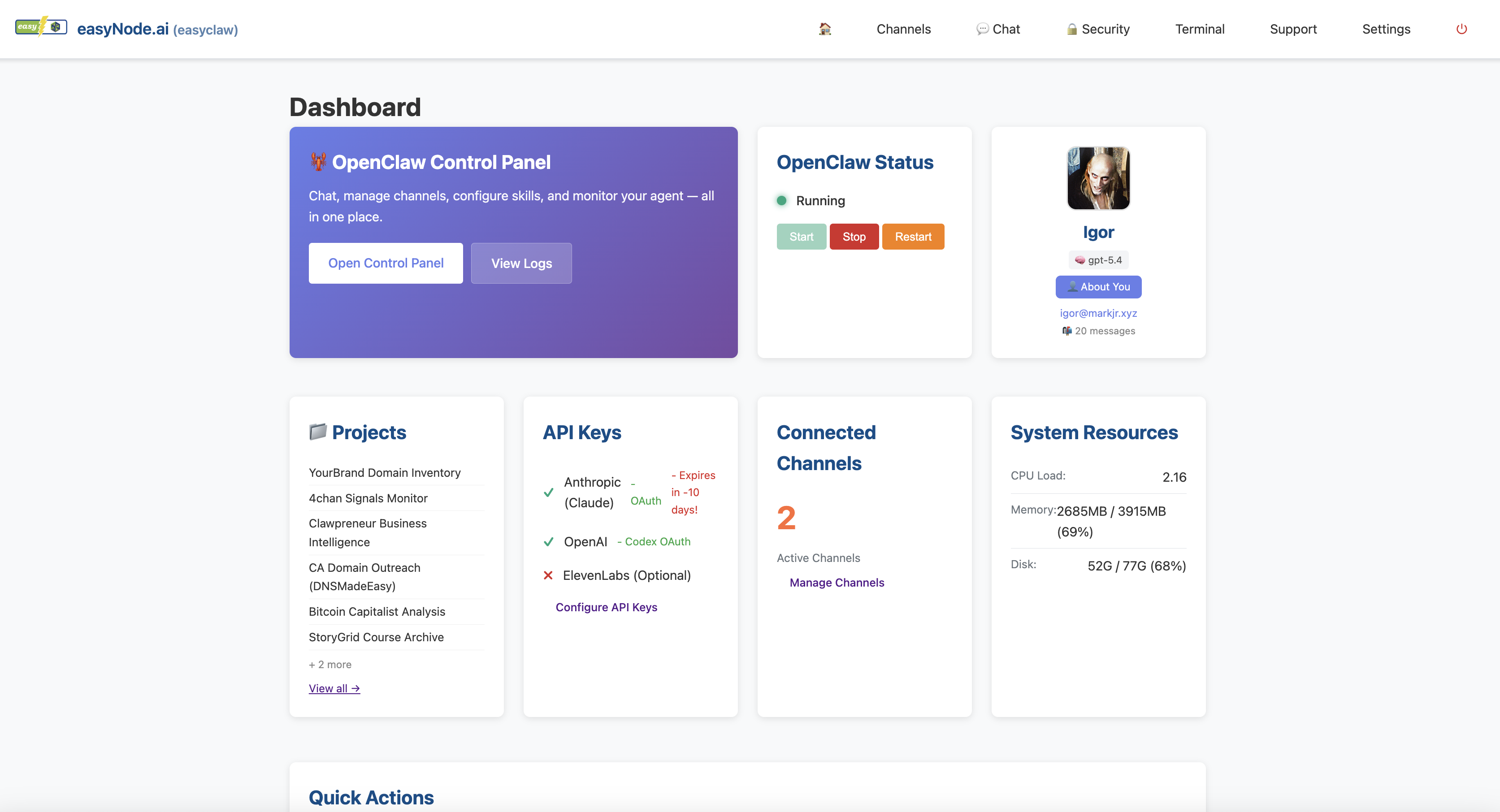Click Open Control Panel button

coord(386,263)
